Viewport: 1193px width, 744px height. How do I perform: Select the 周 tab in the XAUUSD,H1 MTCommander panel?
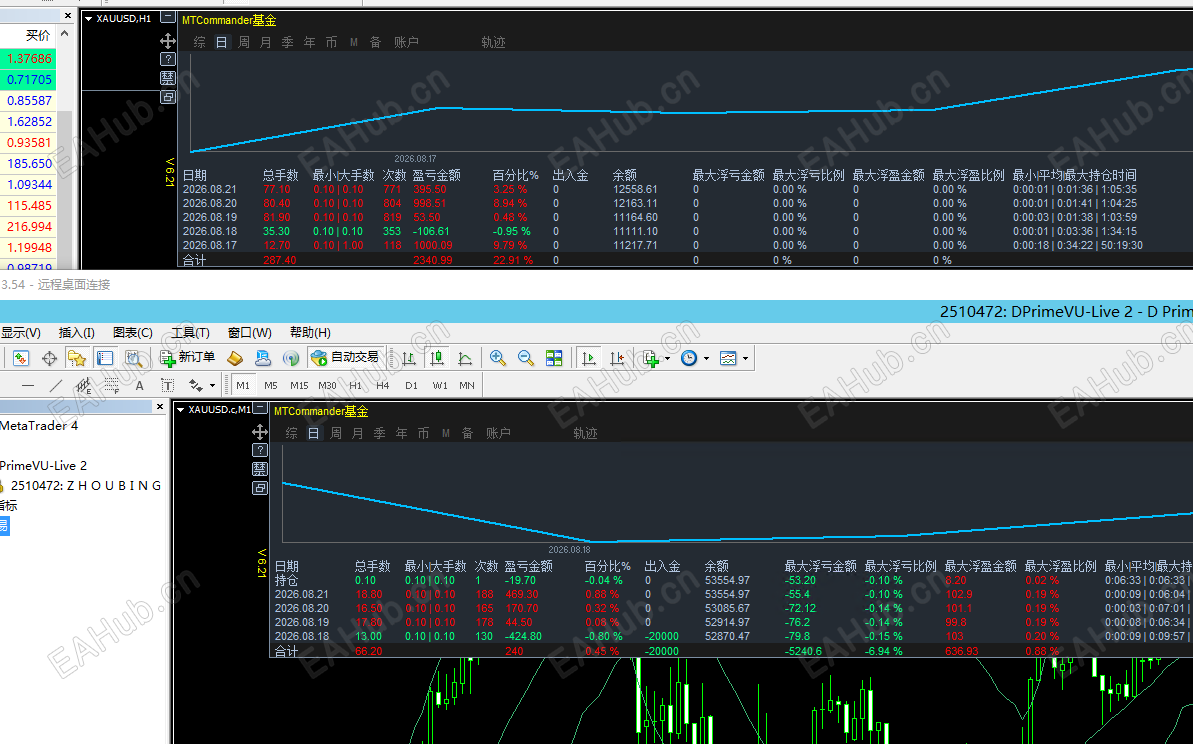coord(243,43)
